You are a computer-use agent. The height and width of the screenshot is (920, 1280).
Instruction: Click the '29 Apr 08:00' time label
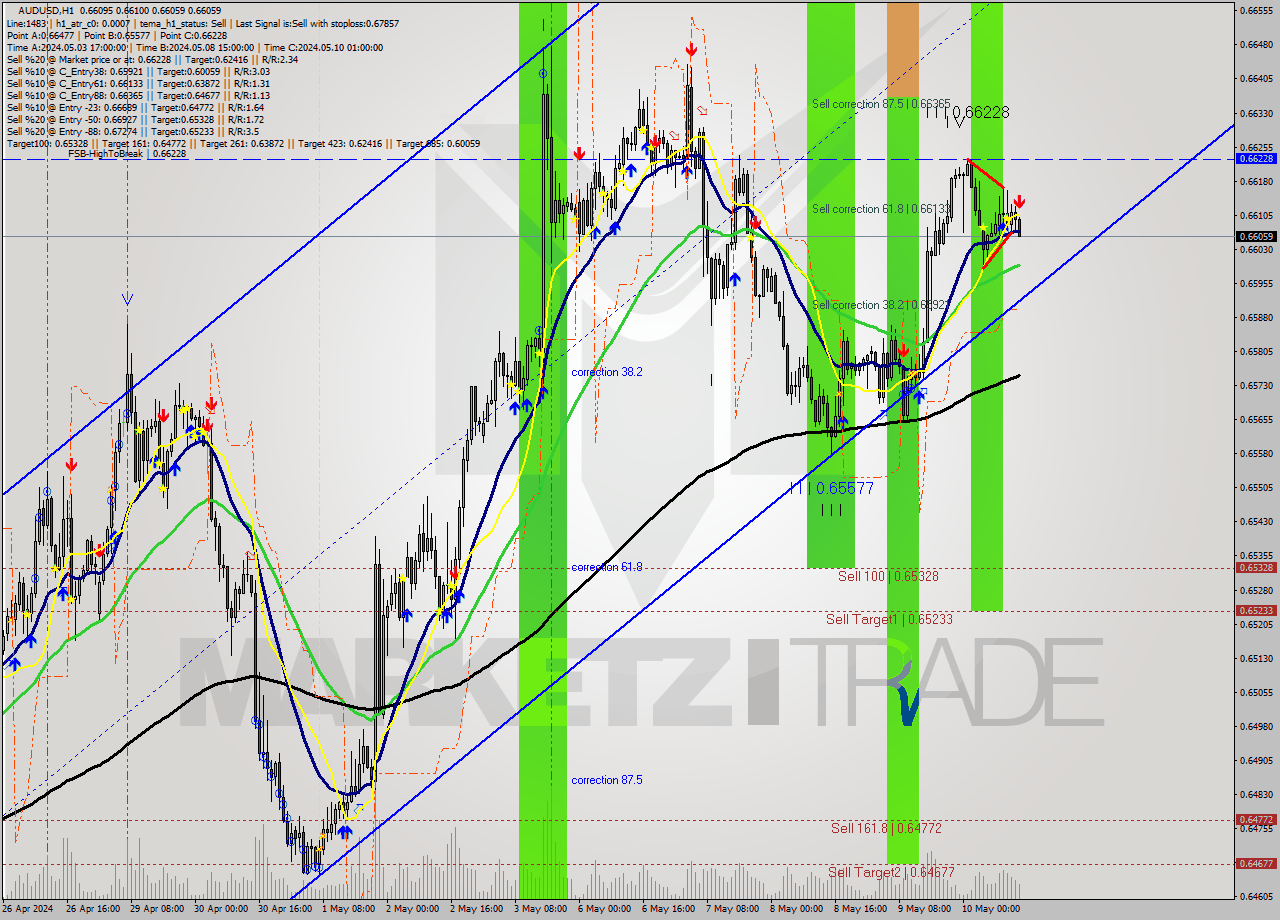coord(159,909)
